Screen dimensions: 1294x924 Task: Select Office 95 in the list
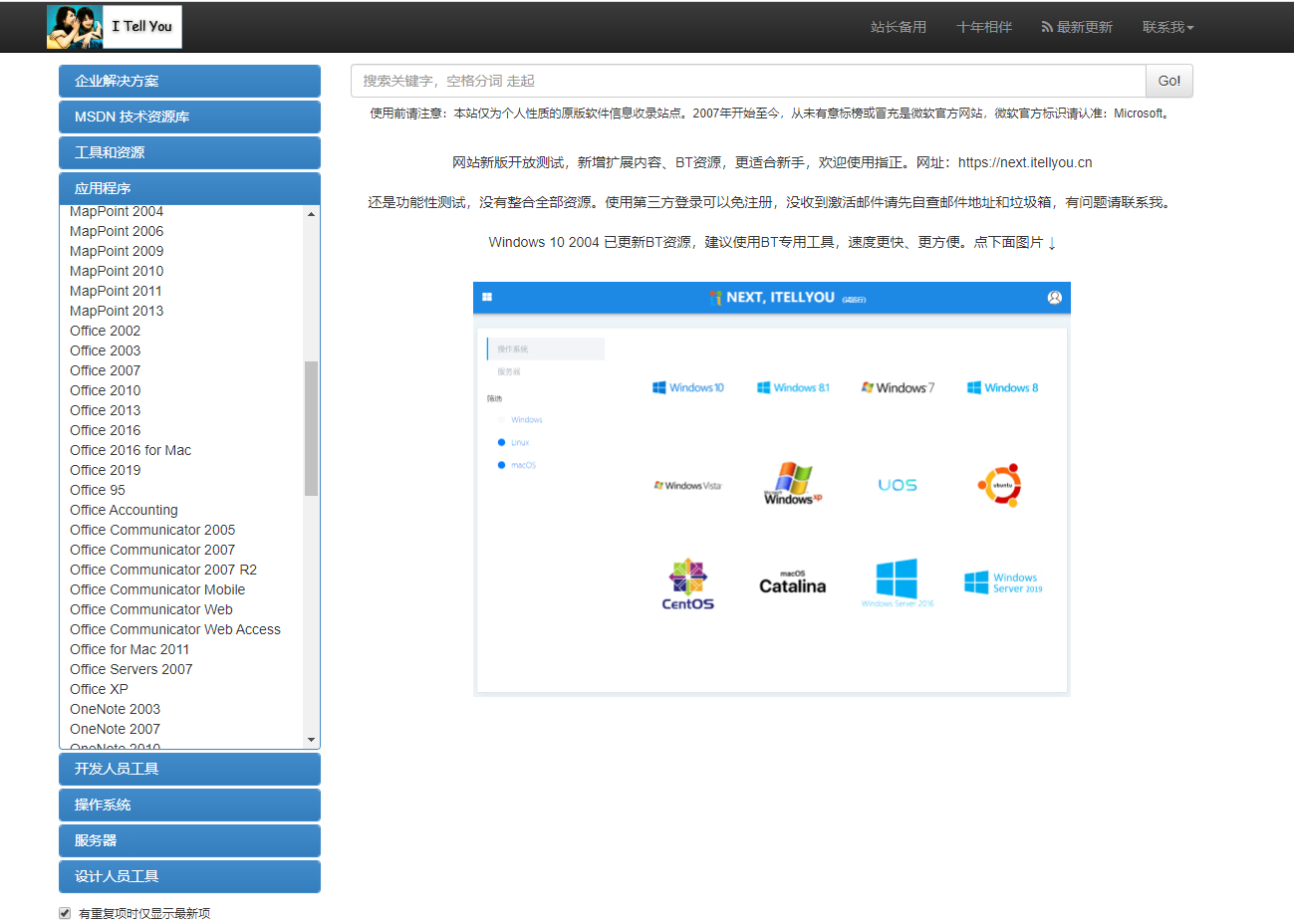(x=98, y=490)
